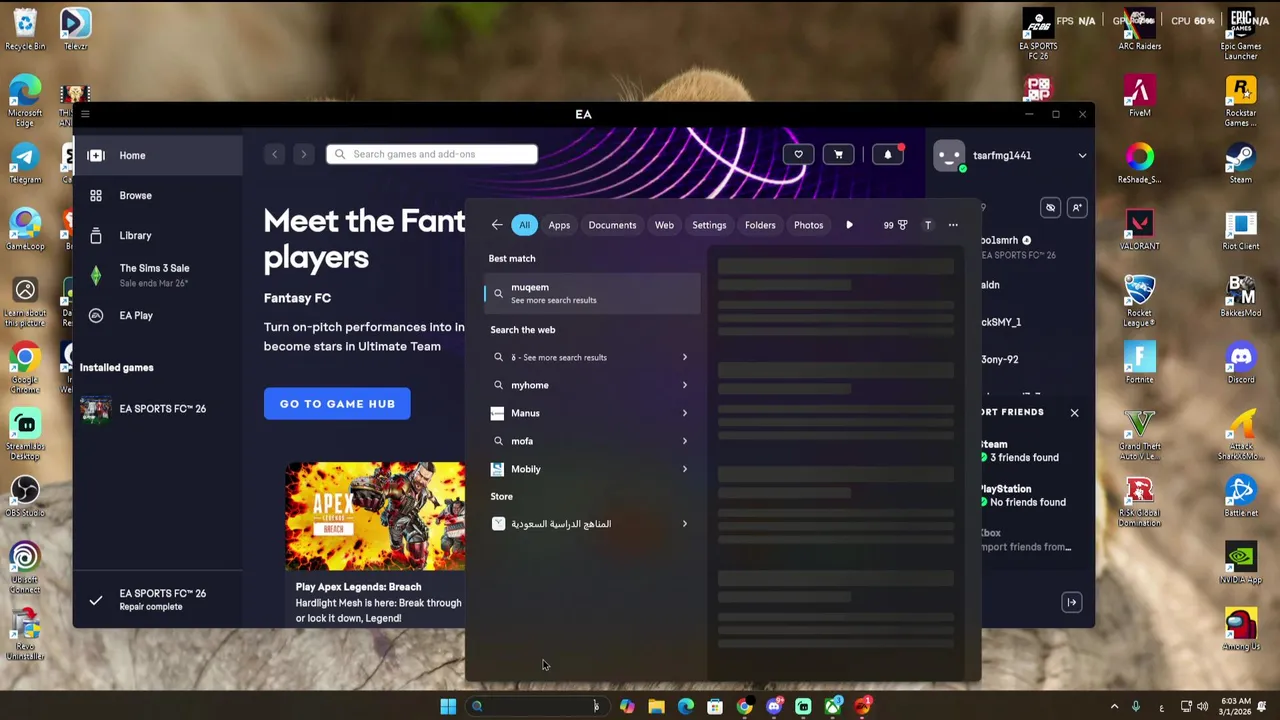Open the Apex Legends Breach thumbnail
Viewport: 1280px width, 720px height.
click(x=375, y=516)
